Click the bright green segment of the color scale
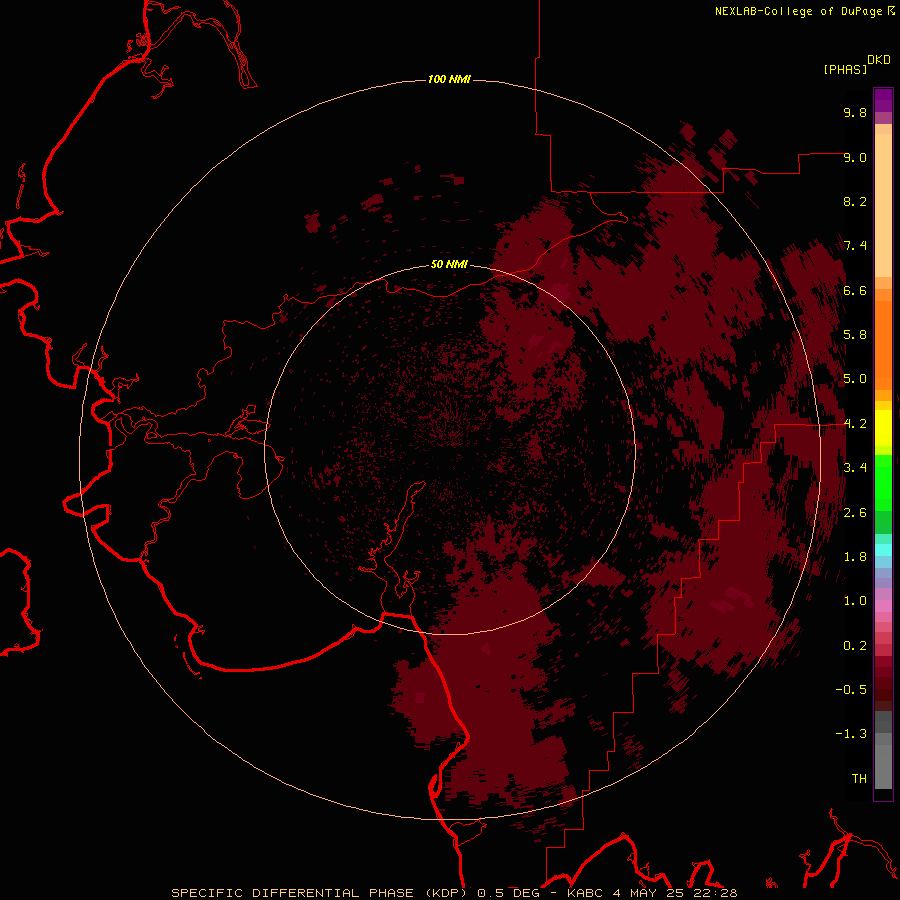 883,482
